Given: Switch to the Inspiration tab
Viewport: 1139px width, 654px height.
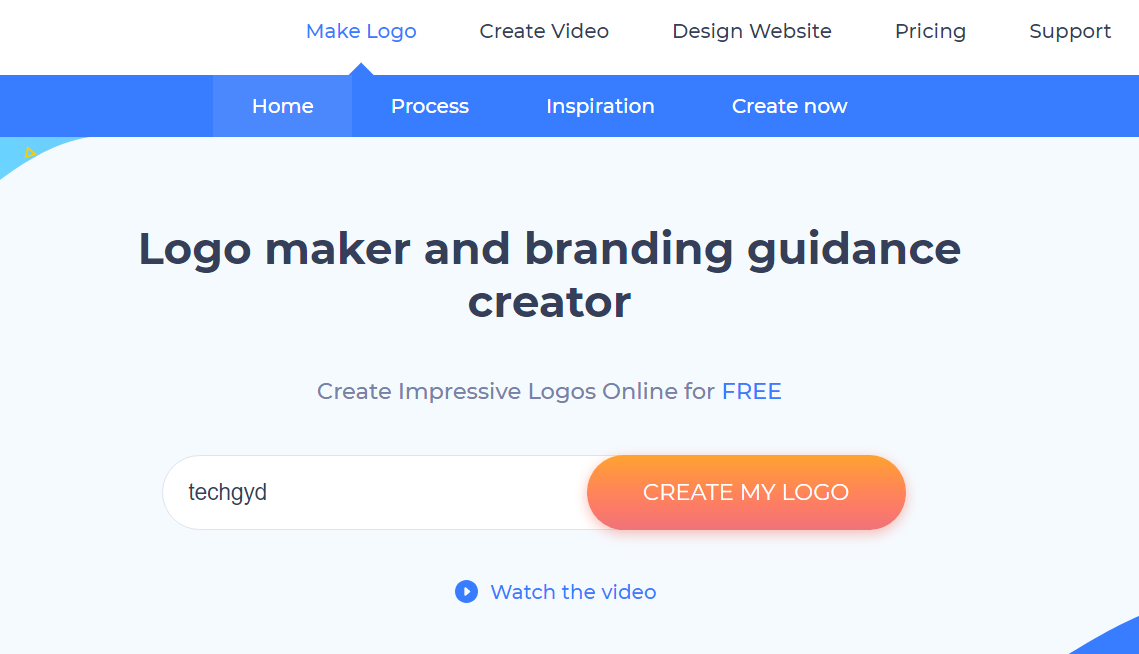Looking at the screenshot, I should (600, 106).
